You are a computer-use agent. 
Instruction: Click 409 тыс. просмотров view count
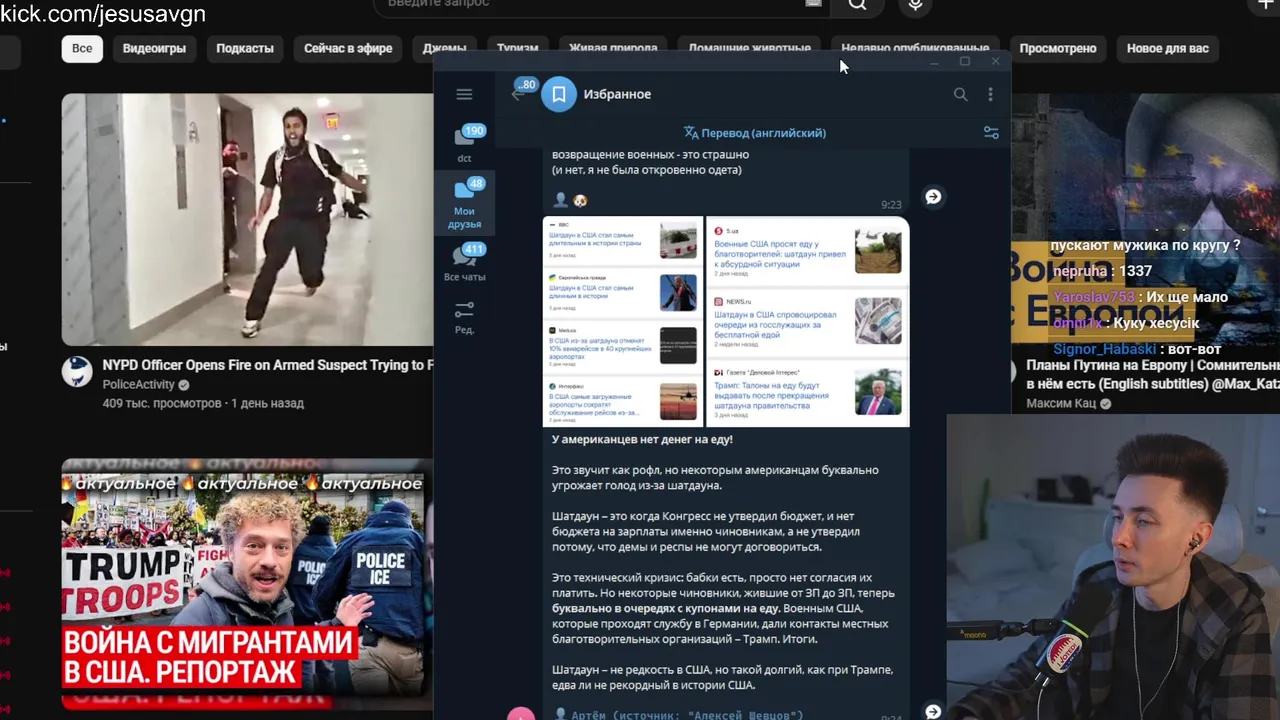tap(162, 404)
